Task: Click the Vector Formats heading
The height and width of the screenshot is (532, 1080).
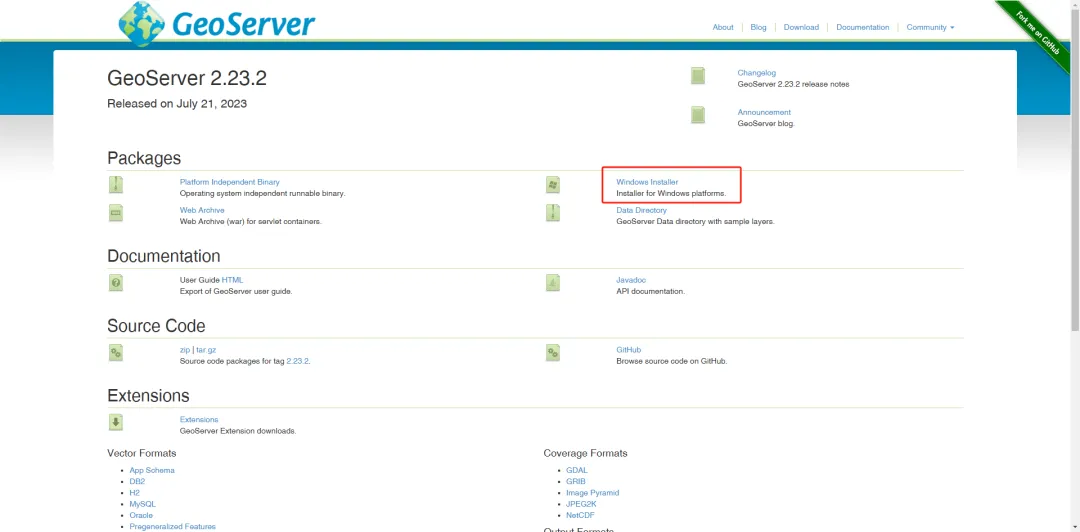Action: coord(142,453)
